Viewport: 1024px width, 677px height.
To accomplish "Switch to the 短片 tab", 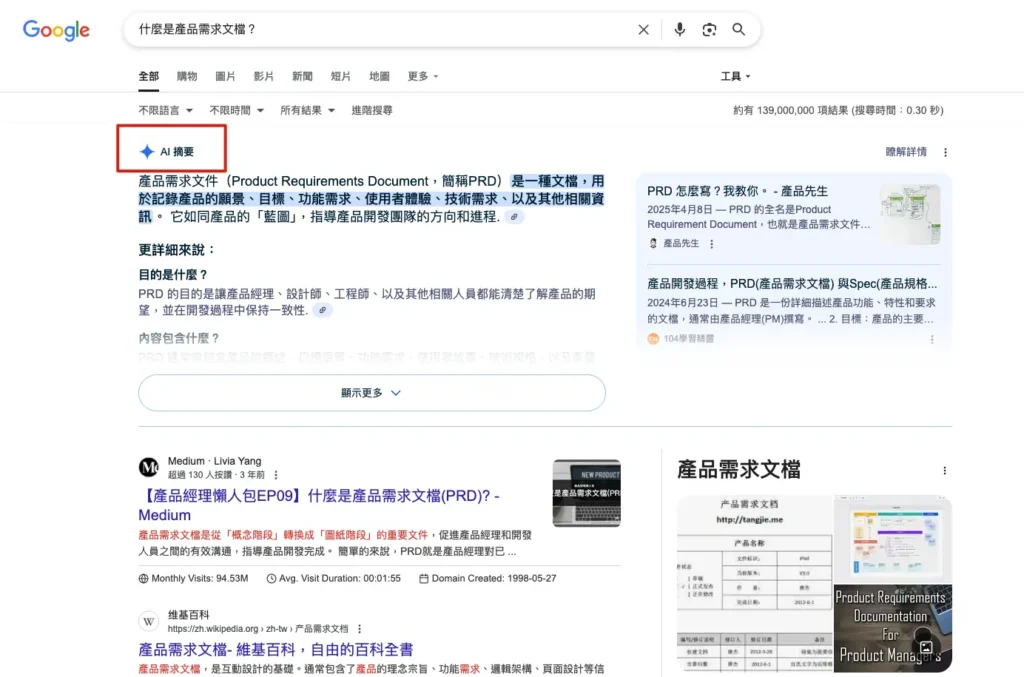I will tap(340, 76).
